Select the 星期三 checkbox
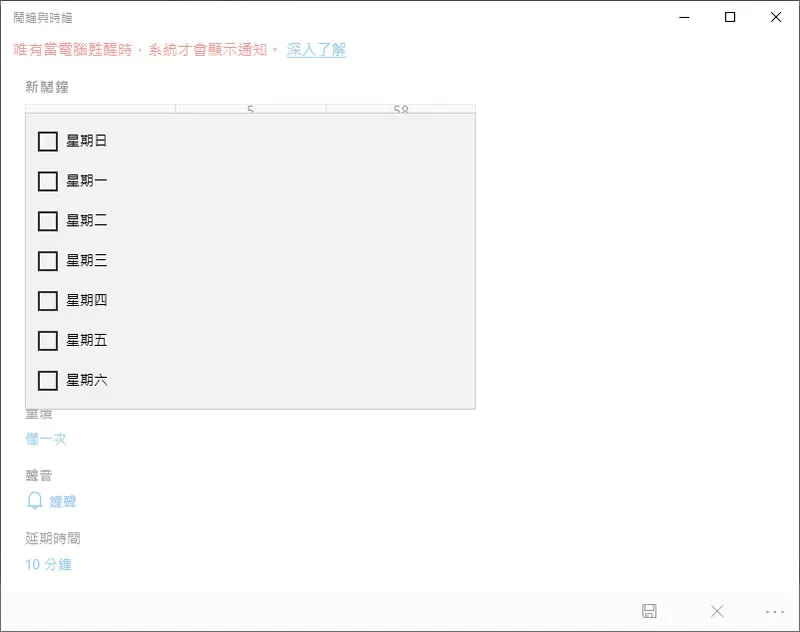800x632 pixels. 48,261
